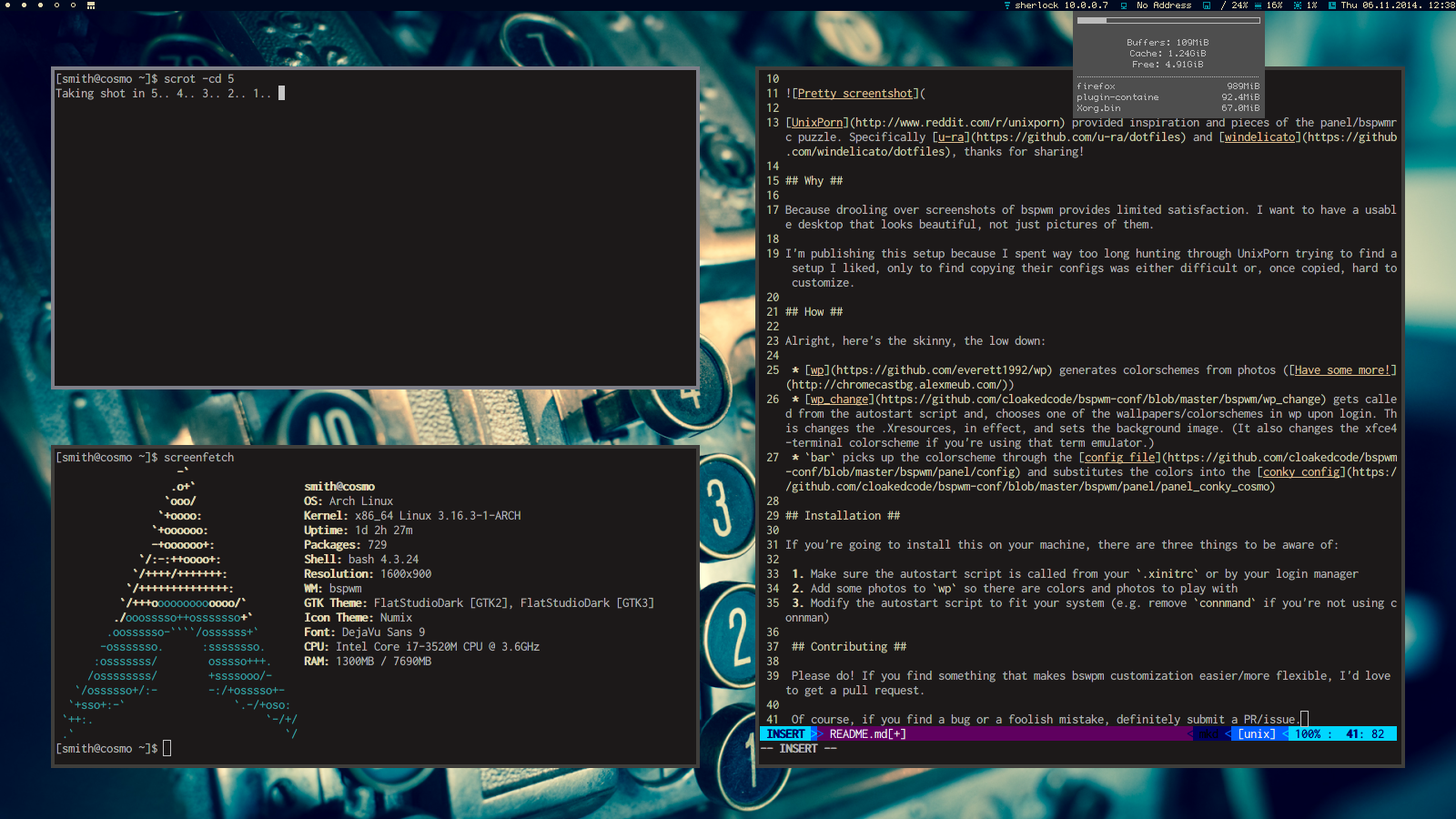Screen dimensions: 1456x819
Task: Click the wifi icon beside sherlock
Action: pos(1007,5)
